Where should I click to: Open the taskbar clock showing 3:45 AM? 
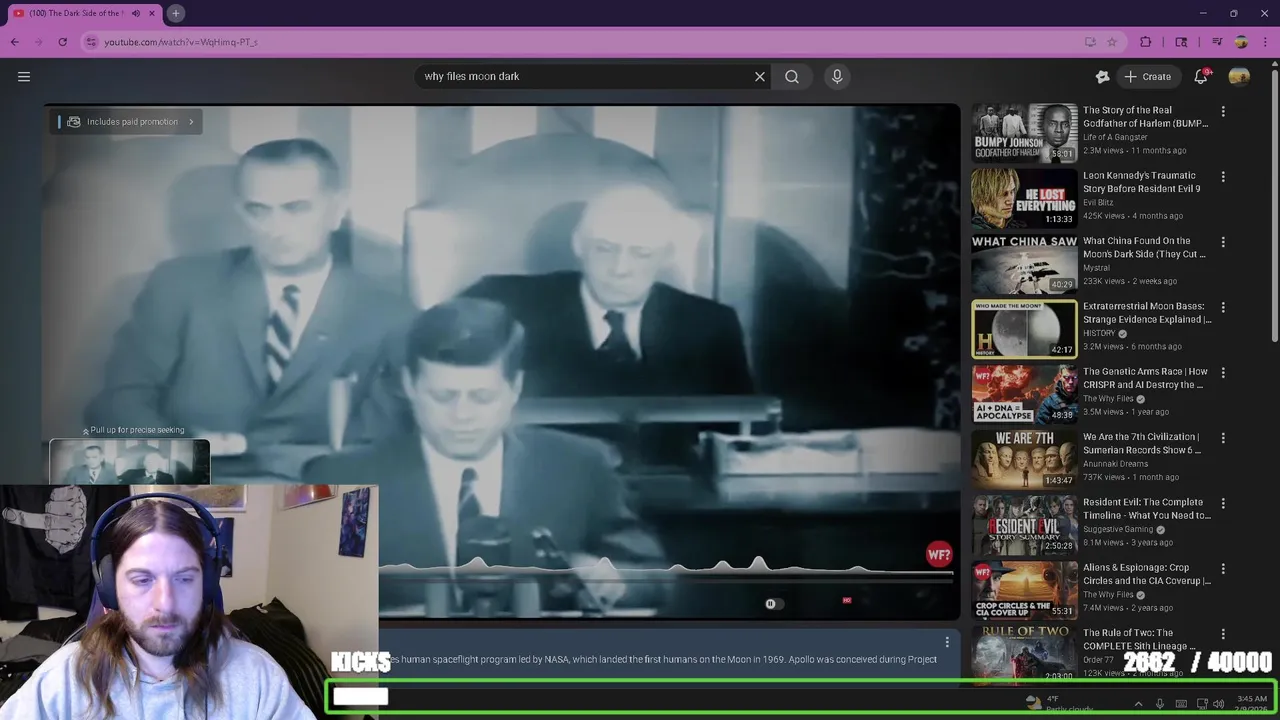(x=1252, y=704)
